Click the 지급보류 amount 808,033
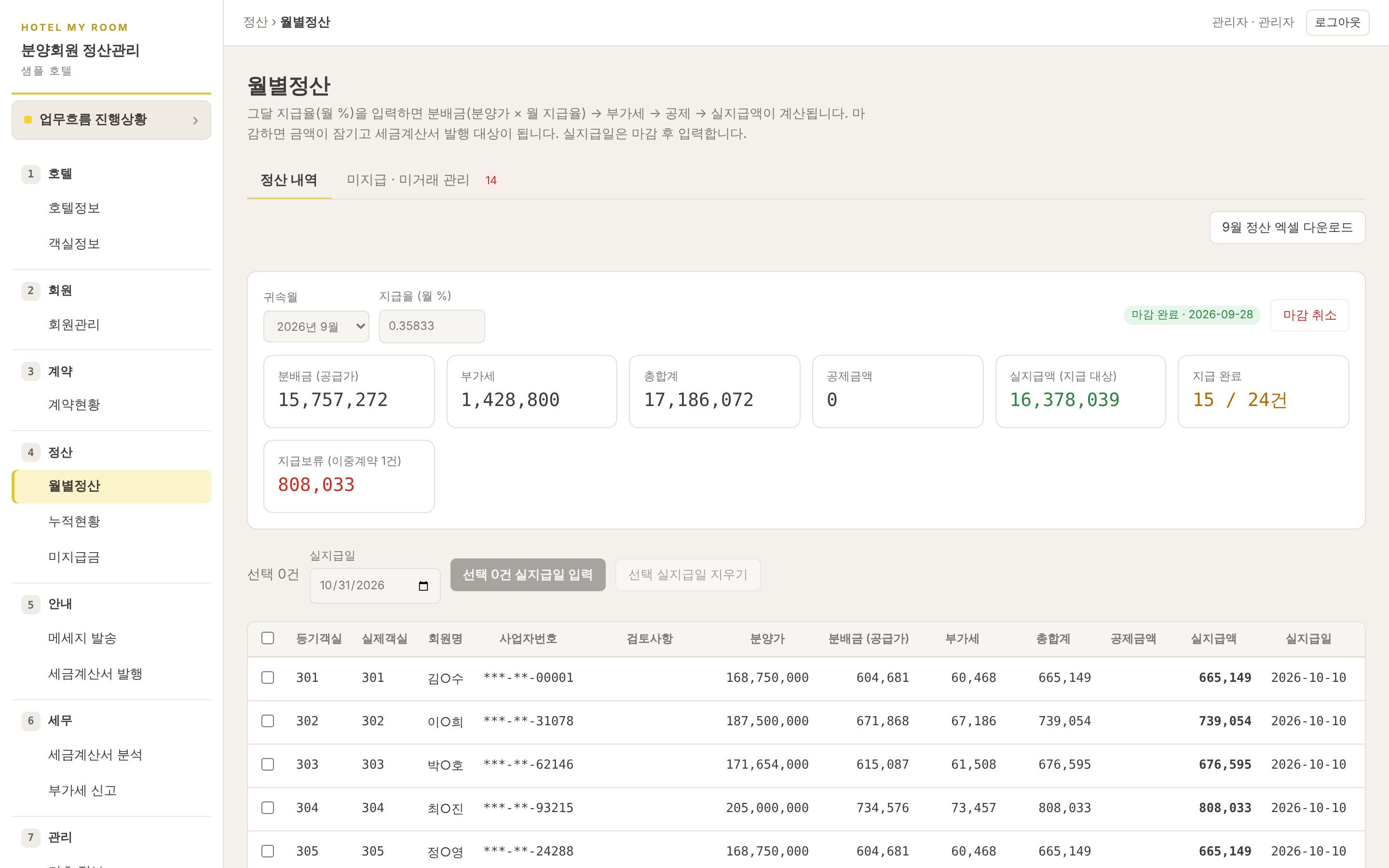1389x868 pixels. click(x=316, y=485)
